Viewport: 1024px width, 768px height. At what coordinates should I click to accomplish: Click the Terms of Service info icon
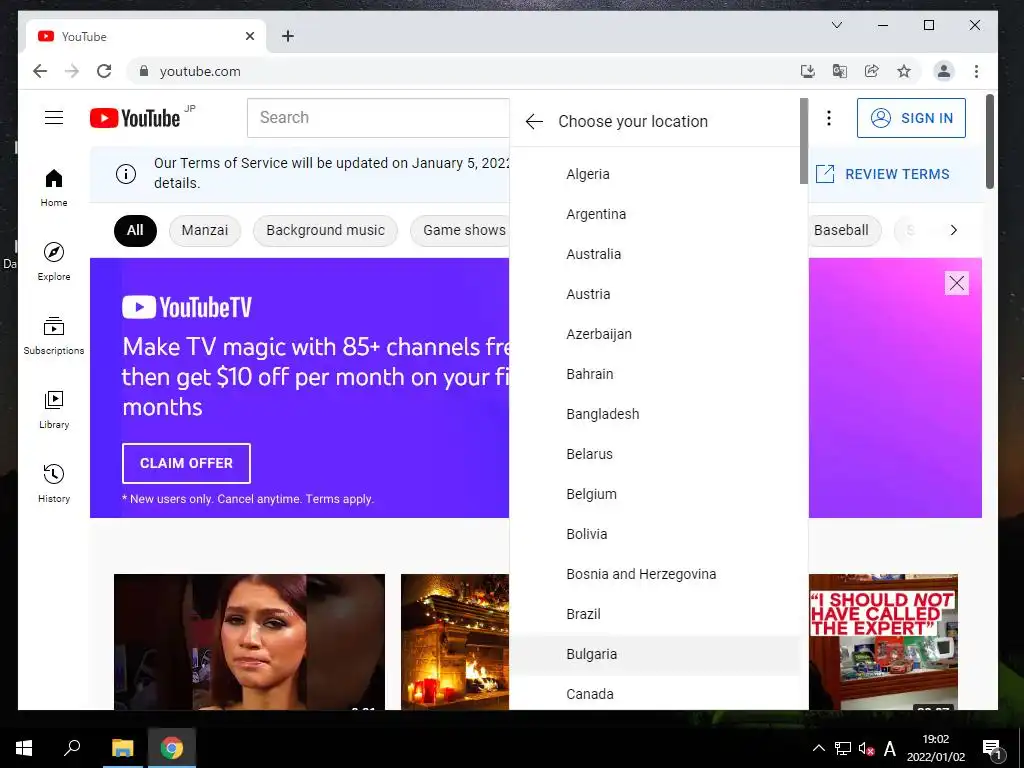125,174
